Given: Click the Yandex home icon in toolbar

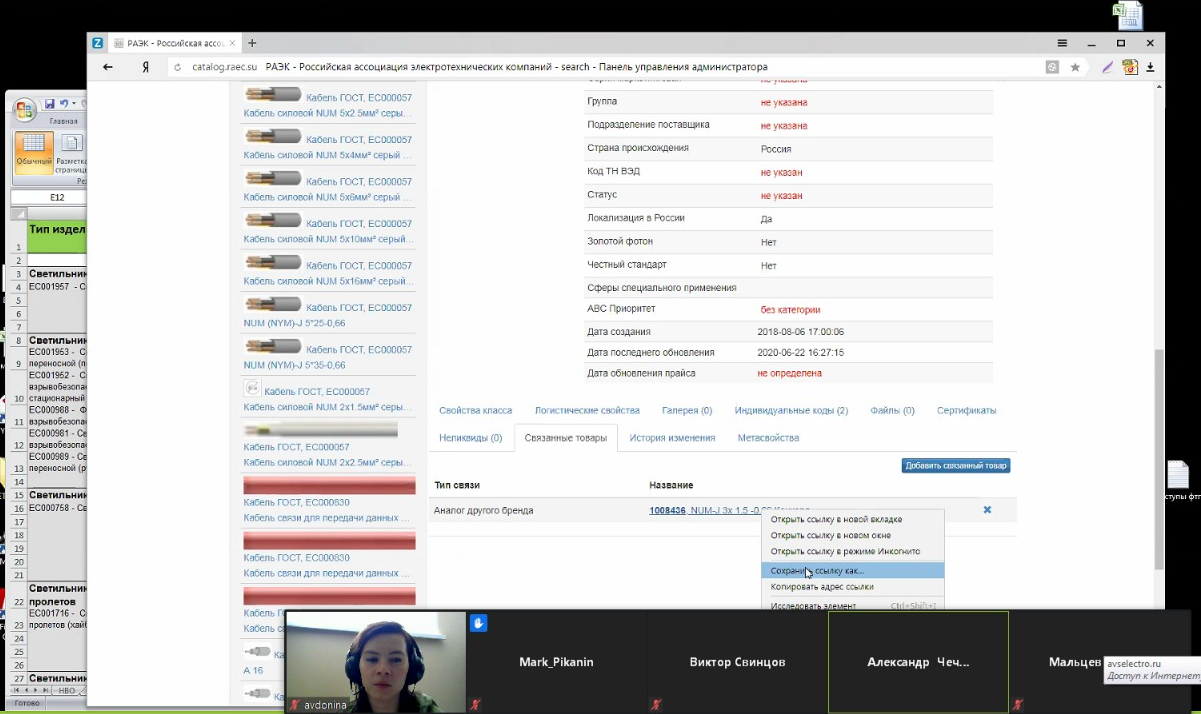Looking at the screenshot, I should (146, 67).
